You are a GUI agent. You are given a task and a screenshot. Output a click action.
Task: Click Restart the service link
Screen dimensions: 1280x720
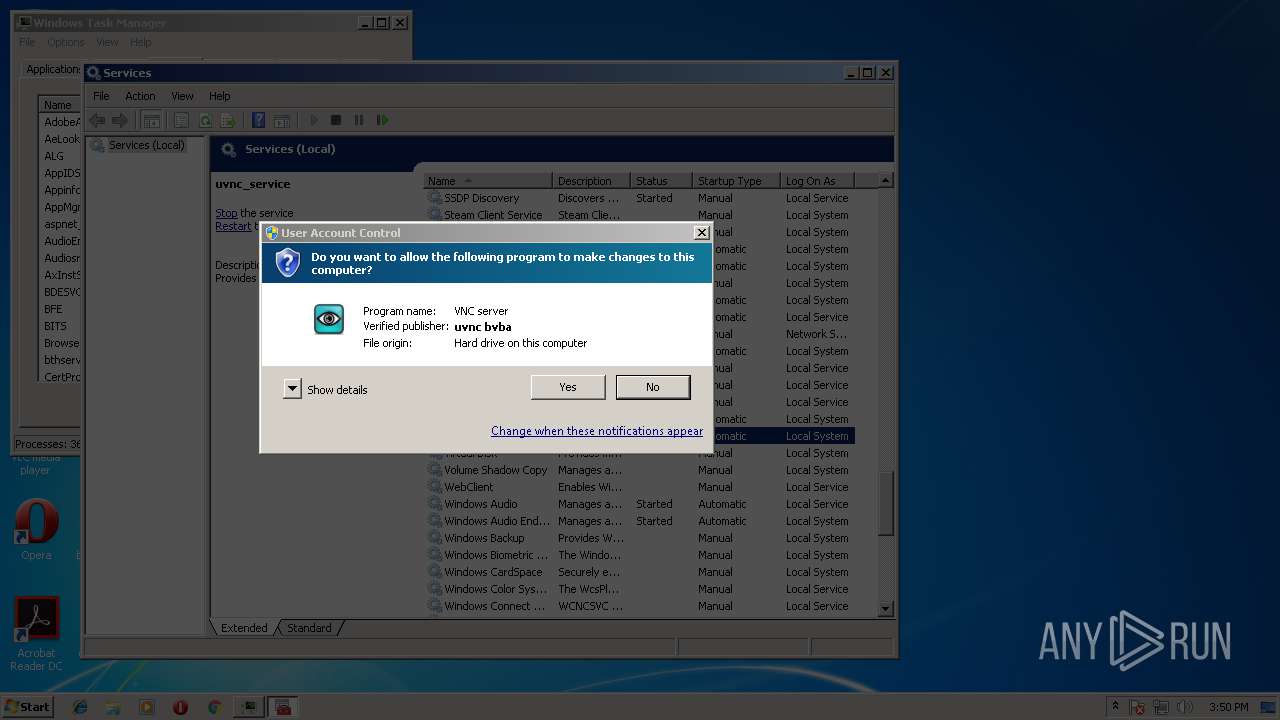click(x=233, y=226)
